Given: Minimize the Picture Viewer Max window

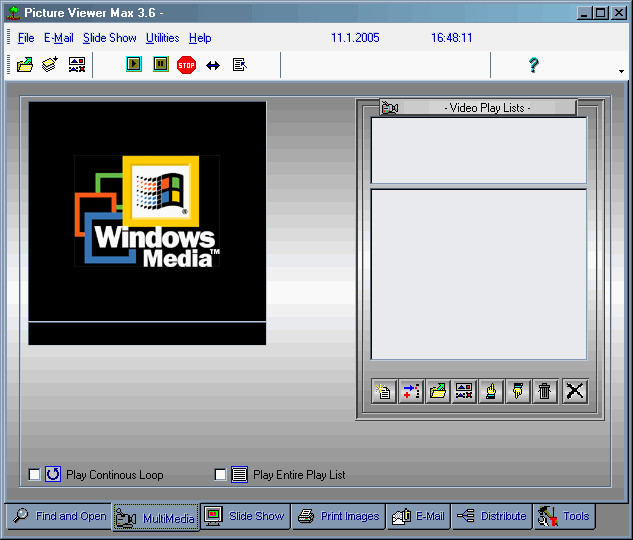Looking at the screenshot, I should point(583,13).
